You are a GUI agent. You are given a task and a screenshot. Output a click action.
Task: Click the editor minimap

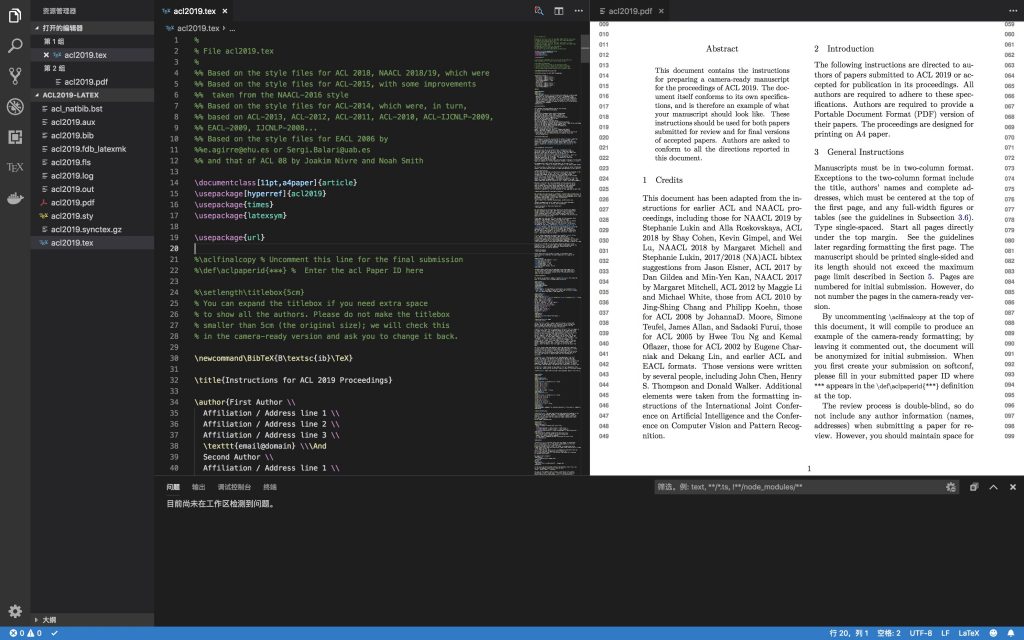point(556,255)
